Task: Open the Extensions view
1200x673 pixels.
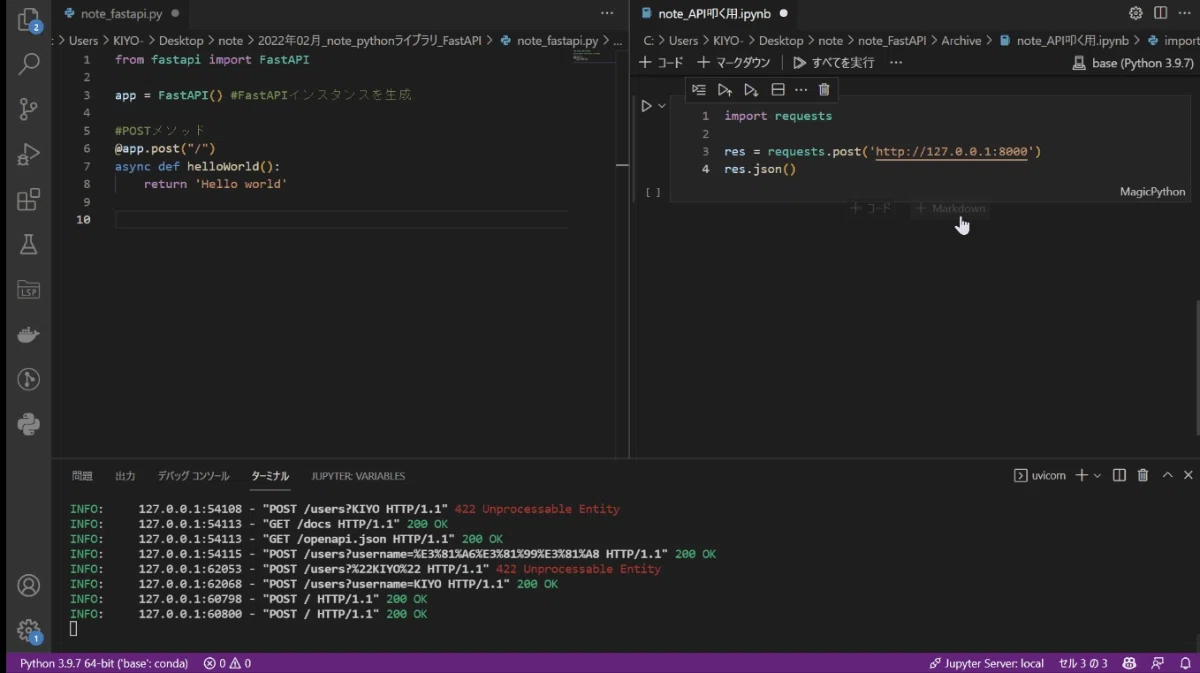Action: 29,199
